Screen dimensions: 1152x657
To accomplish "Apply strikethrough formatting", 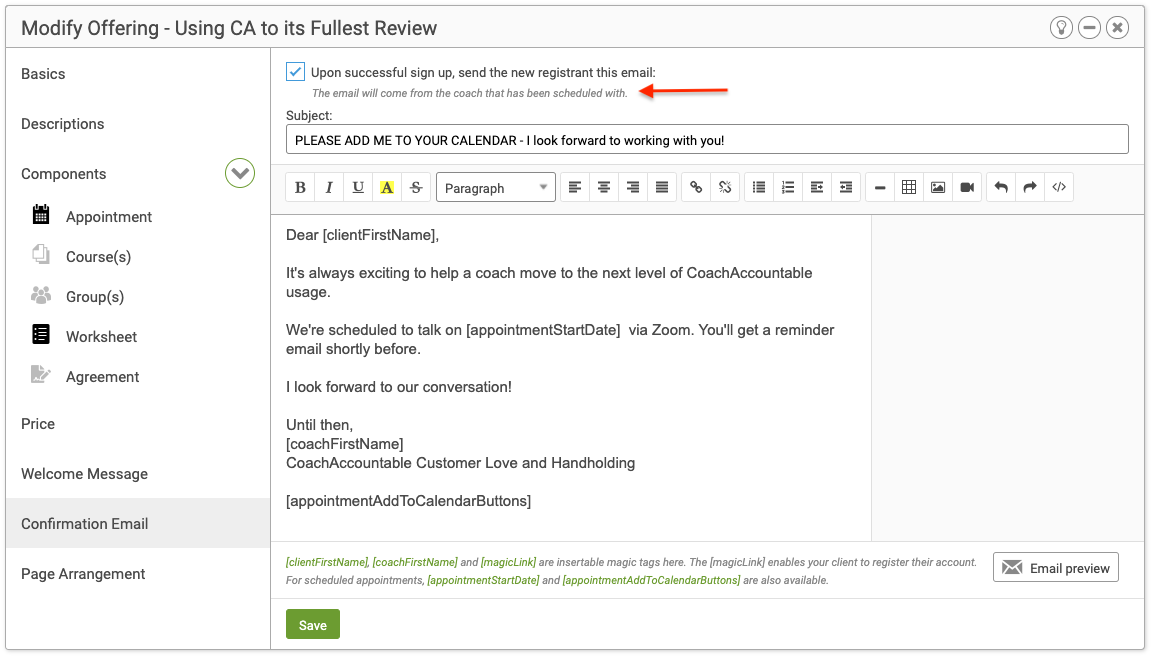I will click(416, 188).
